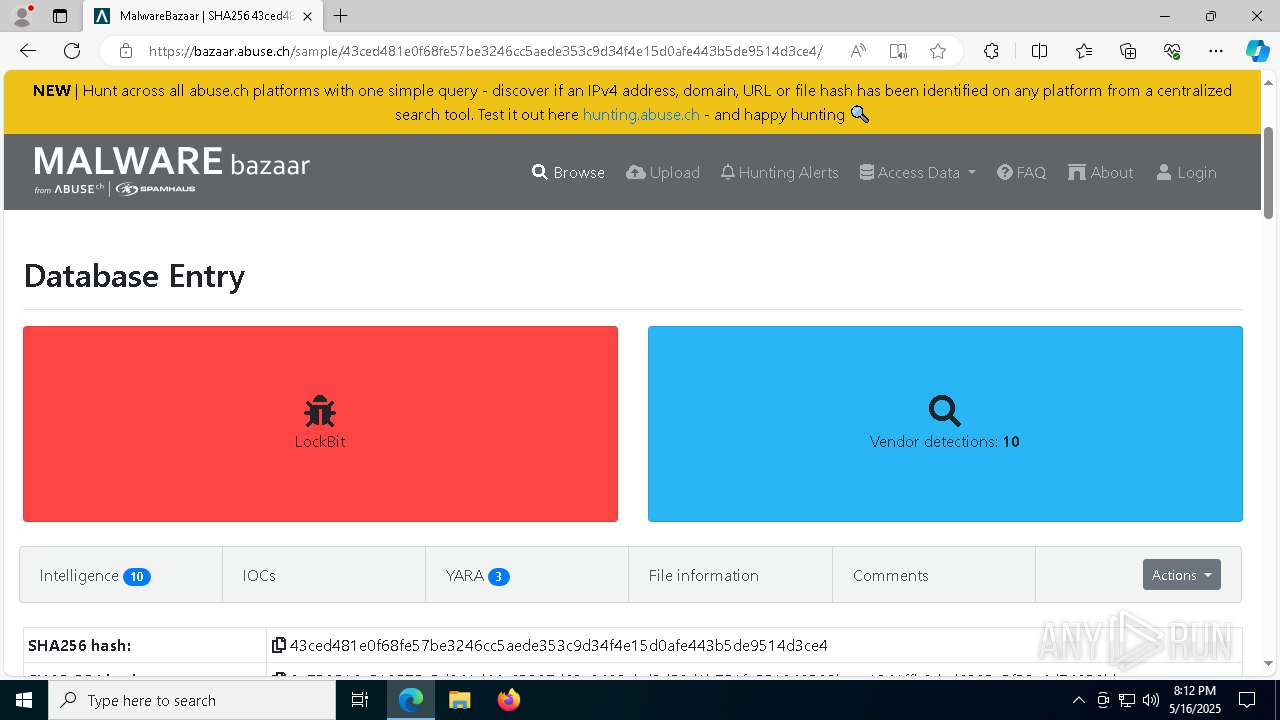The image size is (1280, 720).
Task: Open the Upload page
Action: (x=663, y=172)
